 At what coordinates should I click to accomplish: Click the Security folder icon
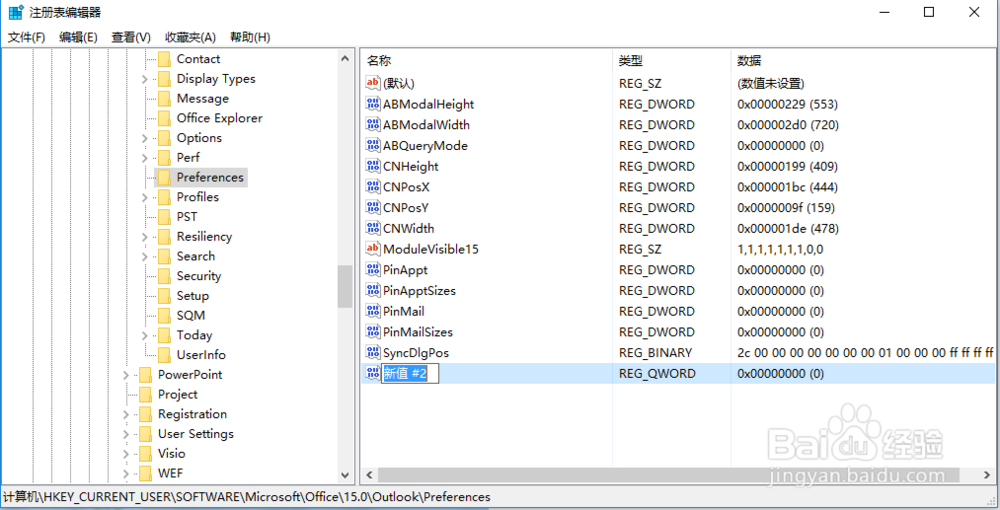[165, 276]
